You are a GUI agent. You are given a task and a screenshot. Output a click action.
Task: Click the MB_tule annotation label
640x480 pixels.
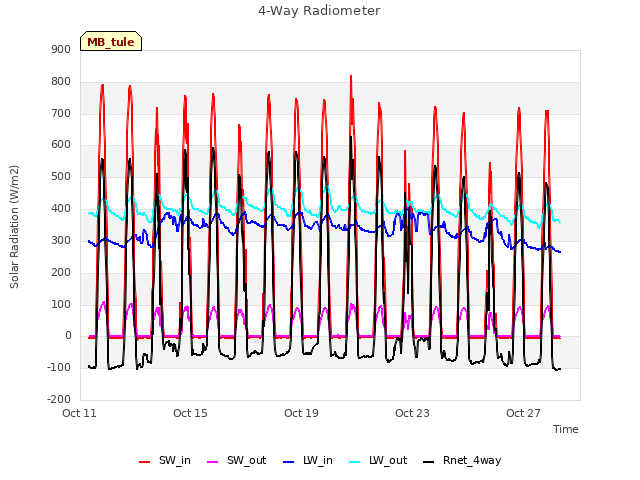tap(111, 42)
